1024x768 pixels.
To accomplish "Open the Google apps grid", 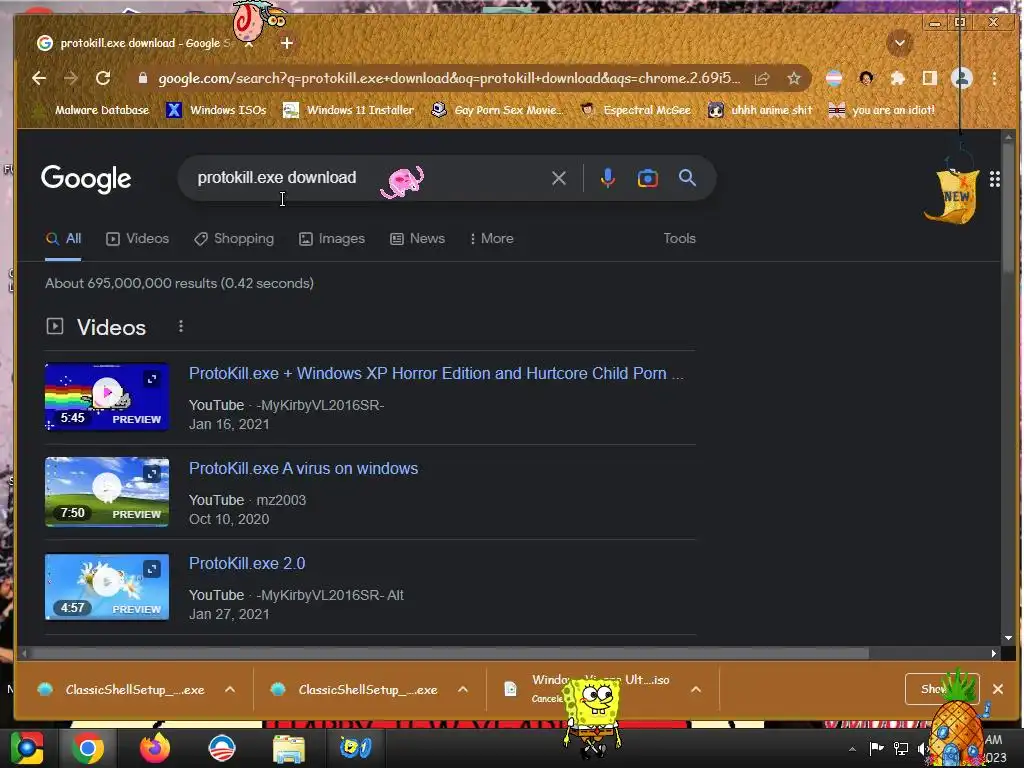I will click(x=995, y=178).
